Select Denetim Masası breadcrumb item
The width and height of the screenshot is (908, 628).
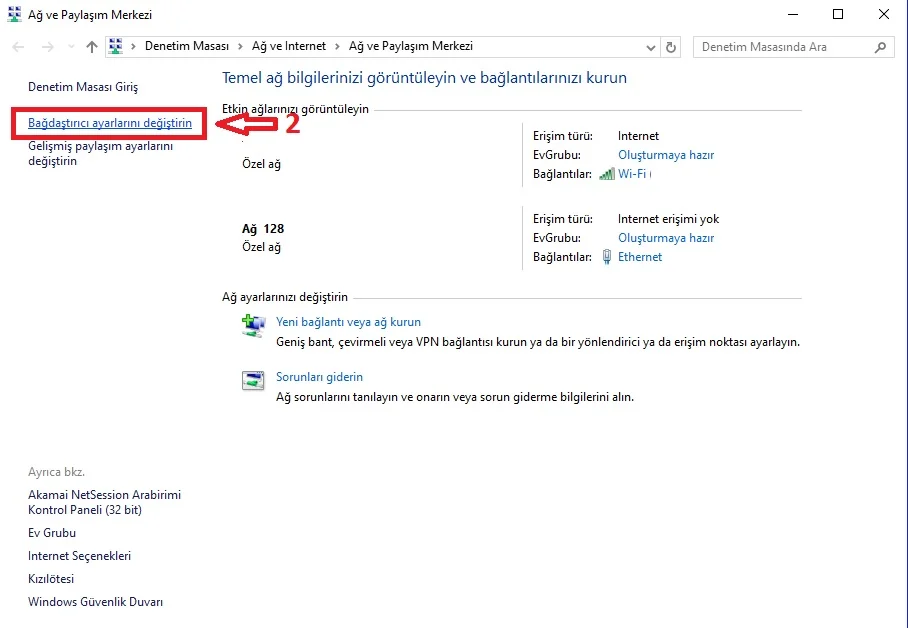pyautogui.click(x=186, y=47)
